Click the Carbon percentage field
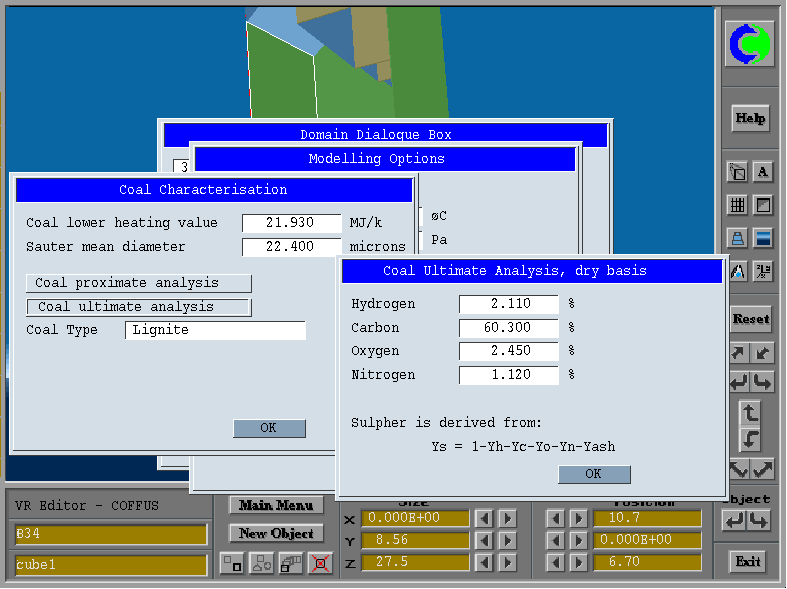This screenshot has width=787, height=589. coord(508,328)
